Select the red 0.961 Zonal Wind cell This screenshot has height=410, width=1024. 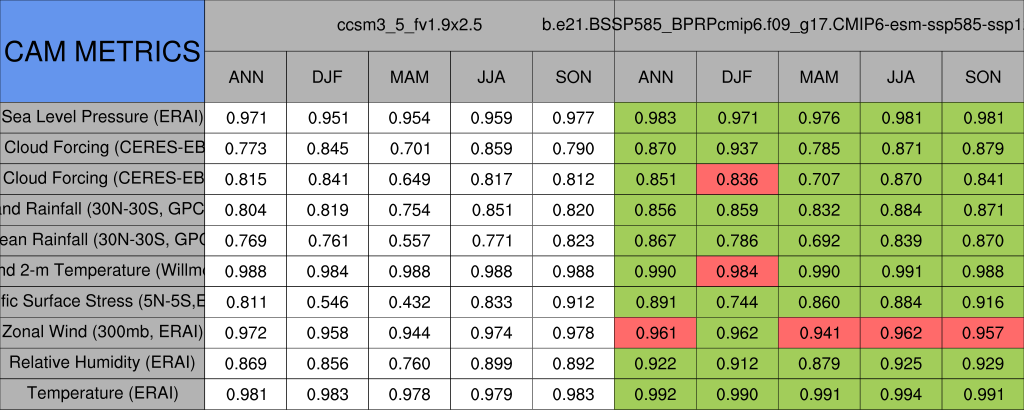655,331
